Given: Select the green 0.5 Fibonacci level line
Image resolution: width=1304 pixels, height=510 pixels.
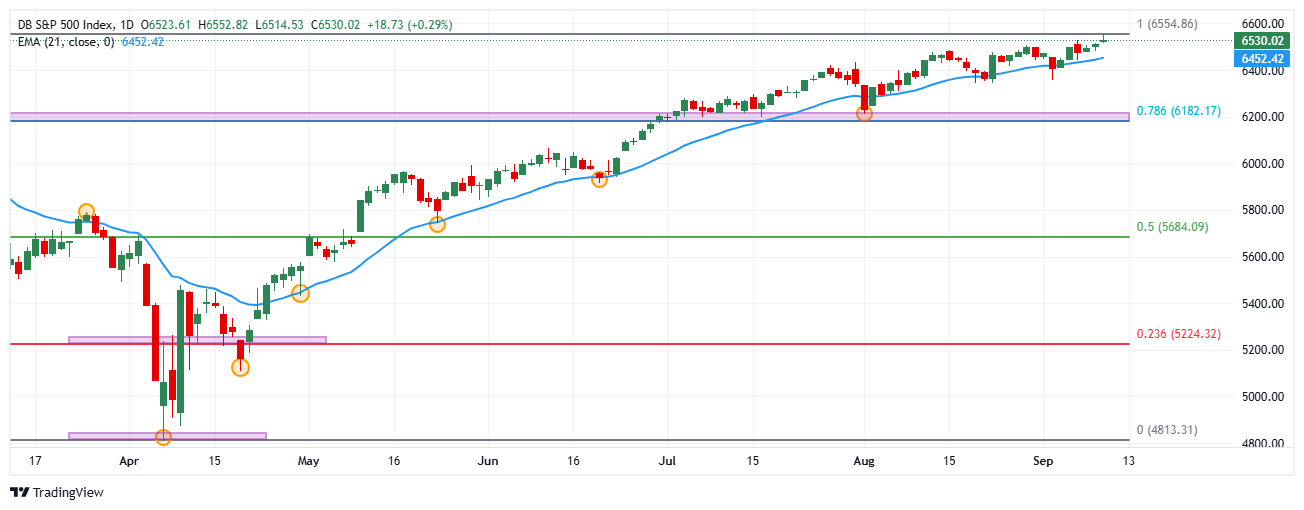Looking at the screenshot, I should [570, 237].
